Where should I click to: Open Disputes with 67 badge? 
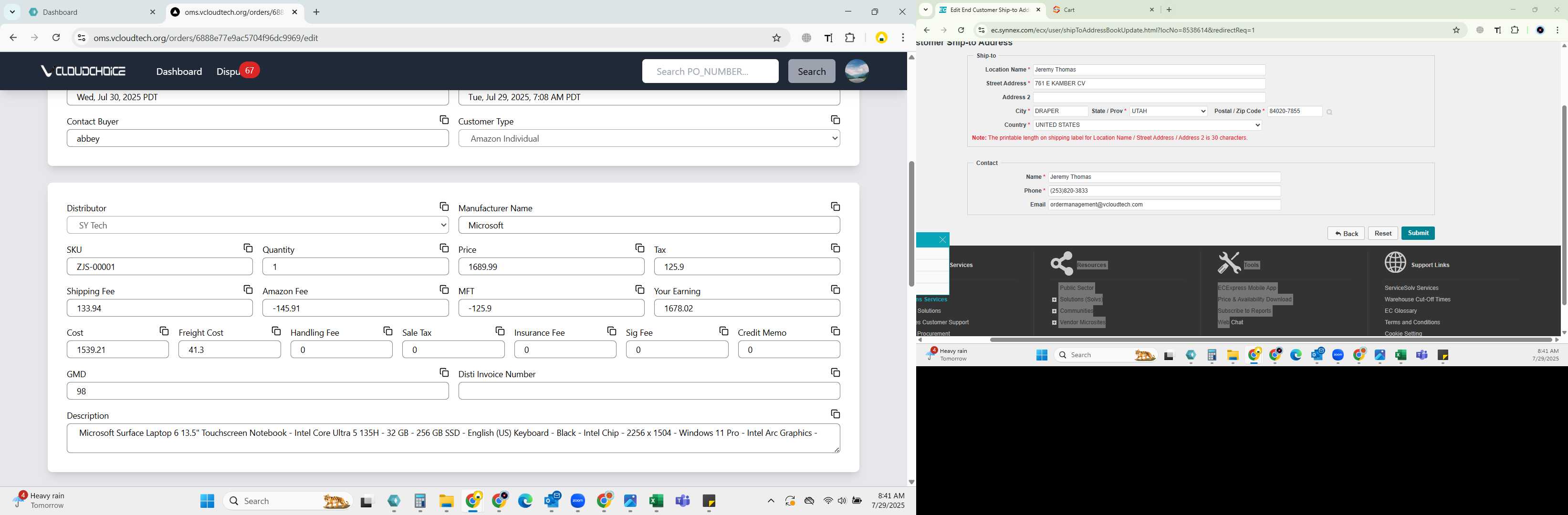(237, 71)
